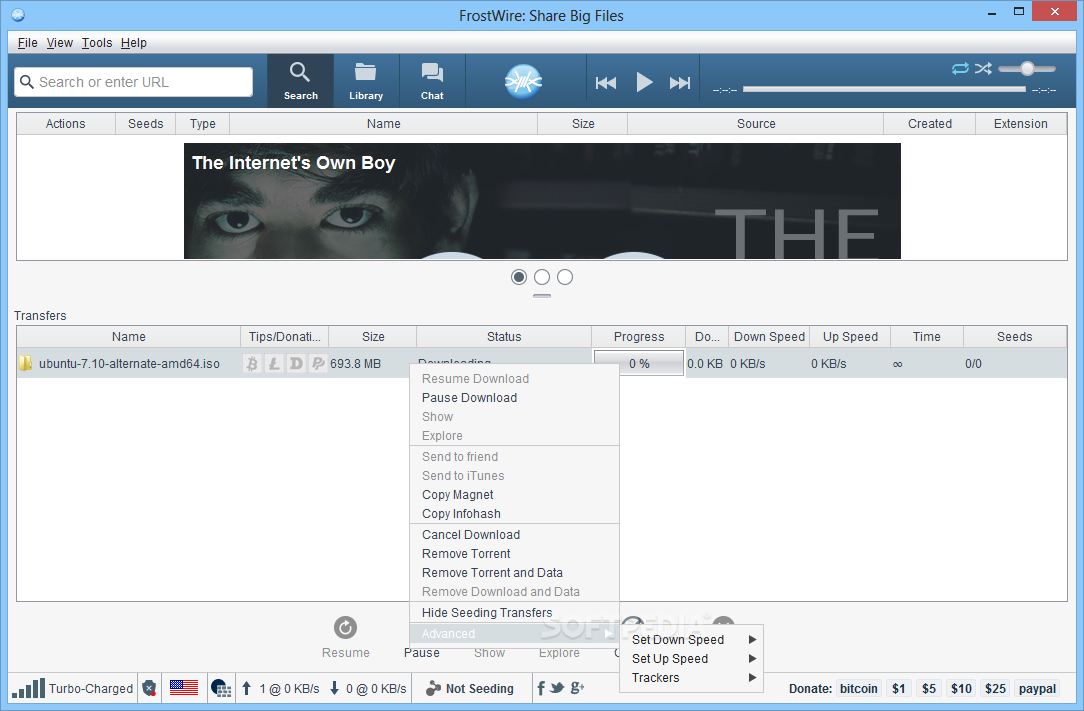The image size is (1084, 711).
Task: Choose Remove Torrent and Data
Action: click(514, 573)
